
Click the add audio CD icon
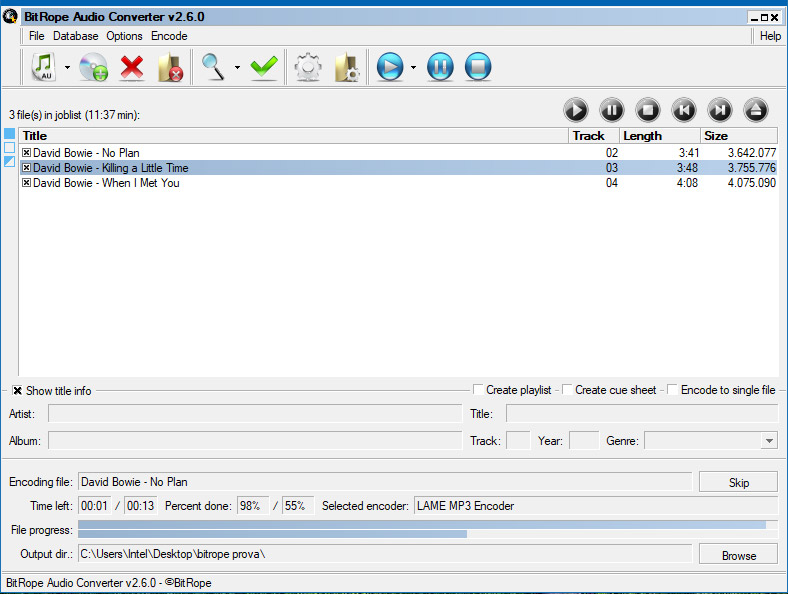(93, 67)
